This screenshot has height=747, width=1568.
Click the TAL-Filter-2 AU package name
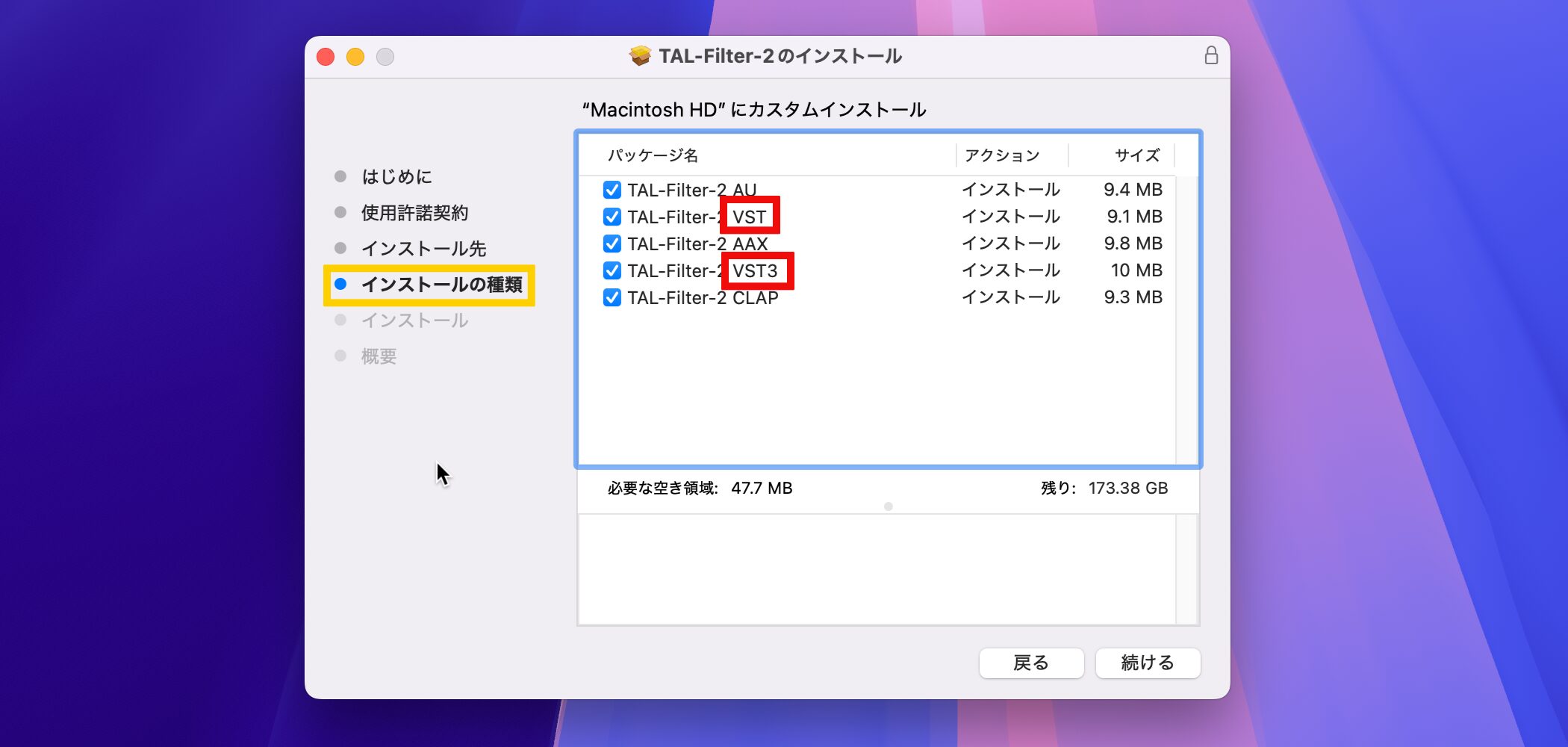point(692,190)
